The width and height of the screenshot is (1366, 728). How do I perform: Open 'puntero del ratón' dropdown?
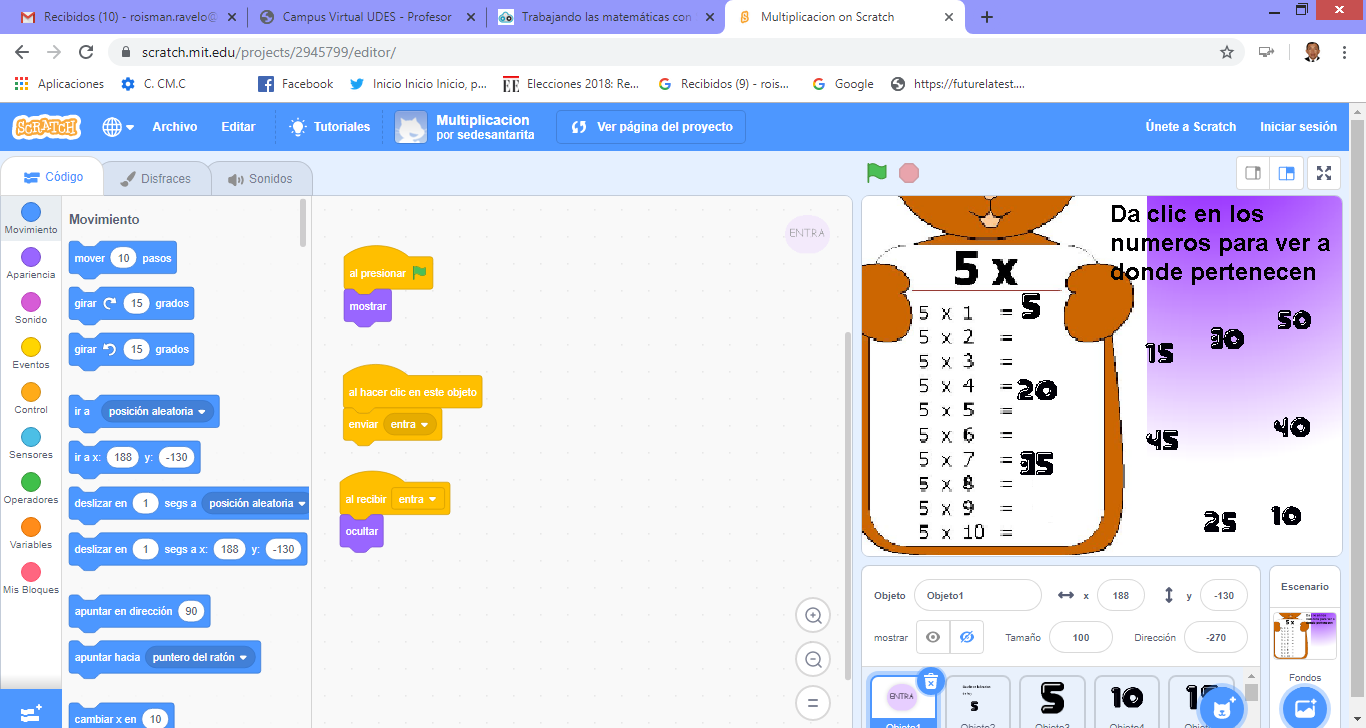[x=200, y=657]
